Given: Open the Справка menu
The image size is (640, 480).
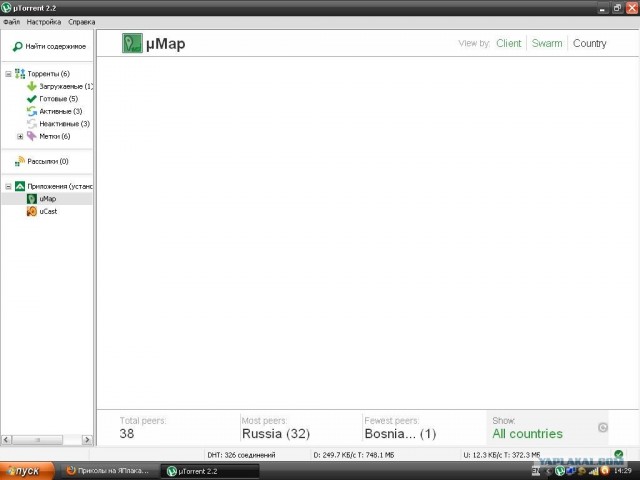Looking at the screenshot, I should pyautogui.click(x=82, y=22).
